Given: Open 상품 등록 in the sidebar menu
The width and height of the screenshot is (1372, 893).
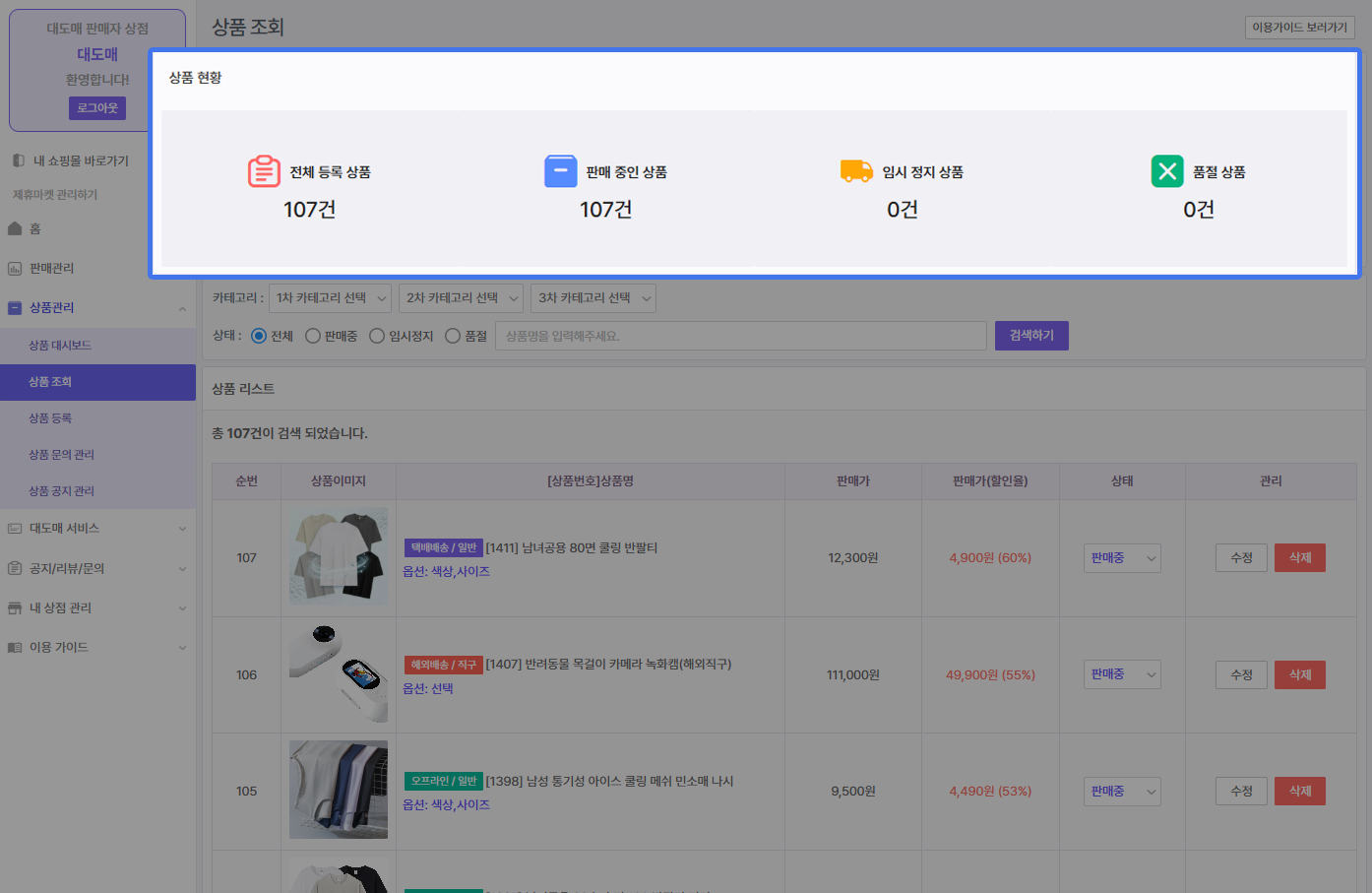Looking at the screenshot, I should point(50,418).
